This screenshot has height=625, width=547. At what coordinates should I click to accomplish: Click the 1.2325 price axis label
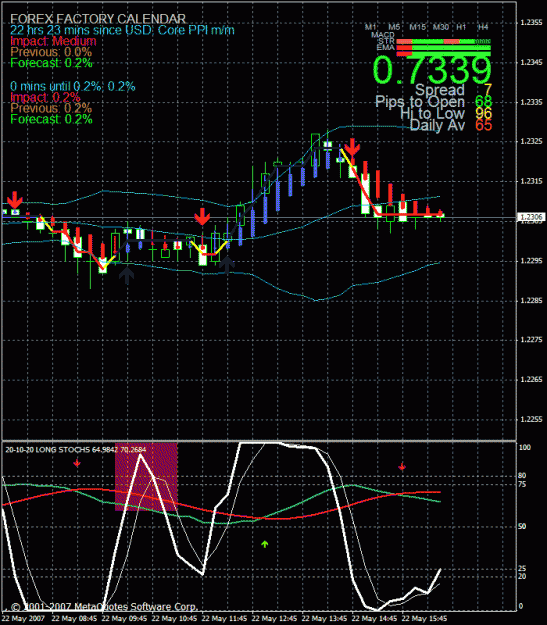coord(531,142)
